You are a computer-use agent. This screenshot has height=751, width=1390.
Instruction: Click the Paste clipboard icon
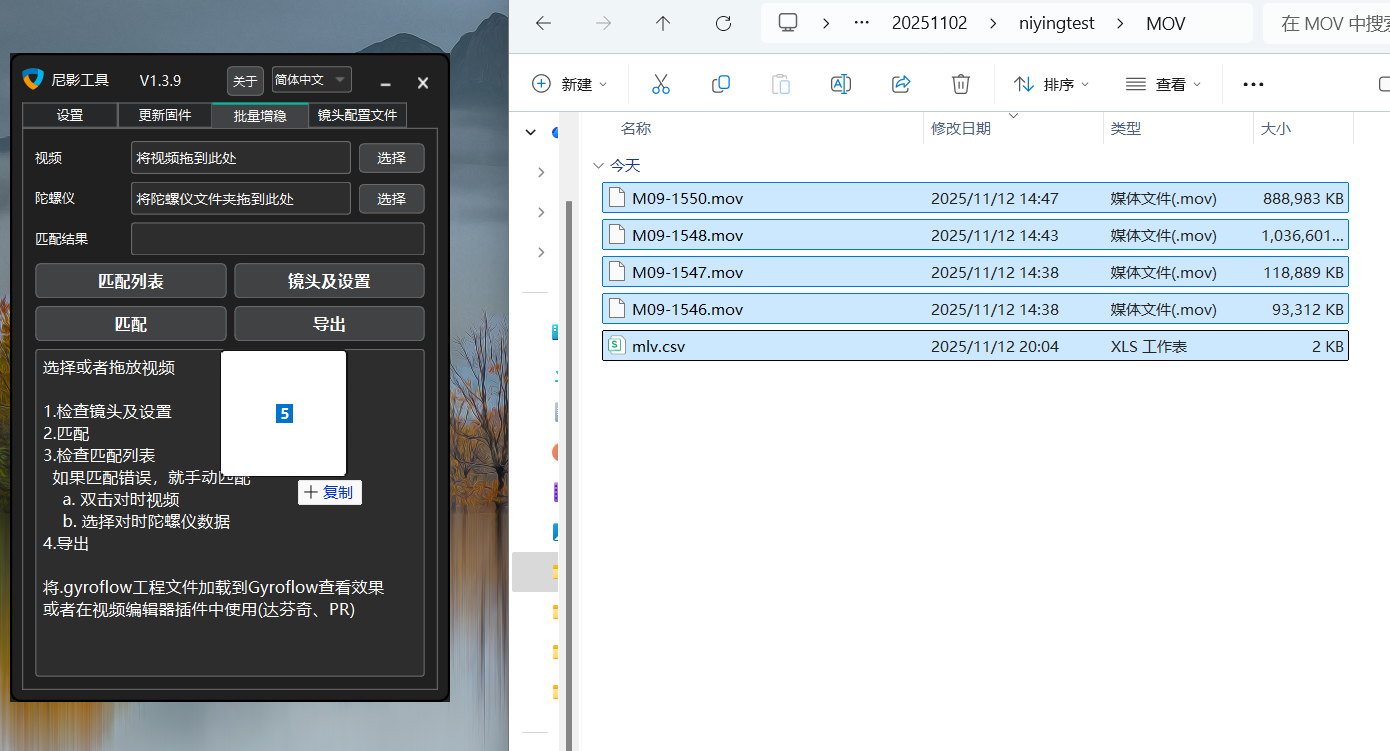tap(781, 84)
